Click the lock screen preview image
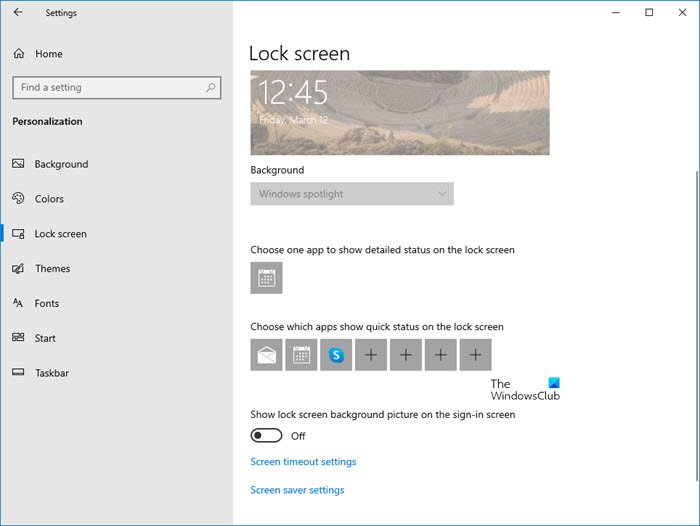 [x=399, y=112]
